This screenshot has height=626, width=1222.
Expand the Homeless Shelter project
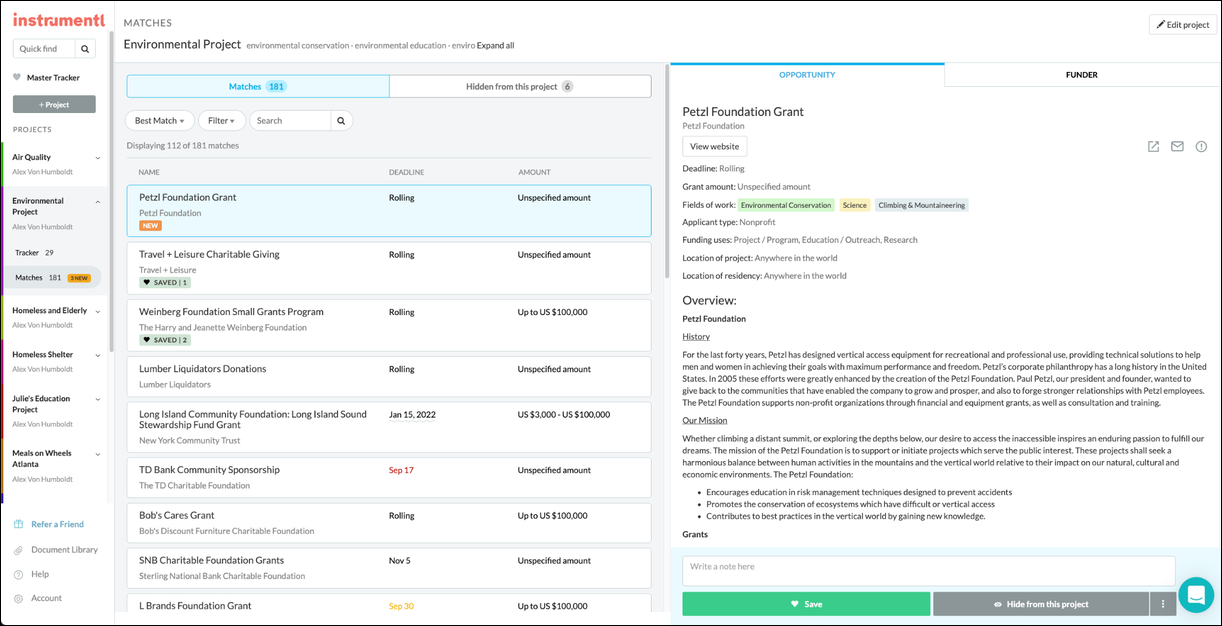point(98,355)
